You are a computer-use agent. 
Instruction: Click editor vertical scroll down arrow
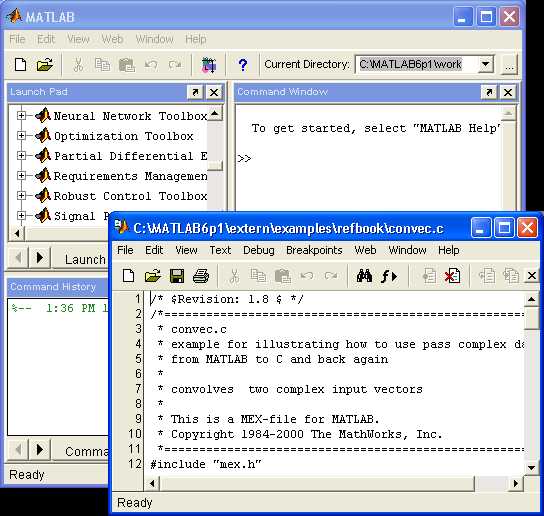(x=532, y=468)
